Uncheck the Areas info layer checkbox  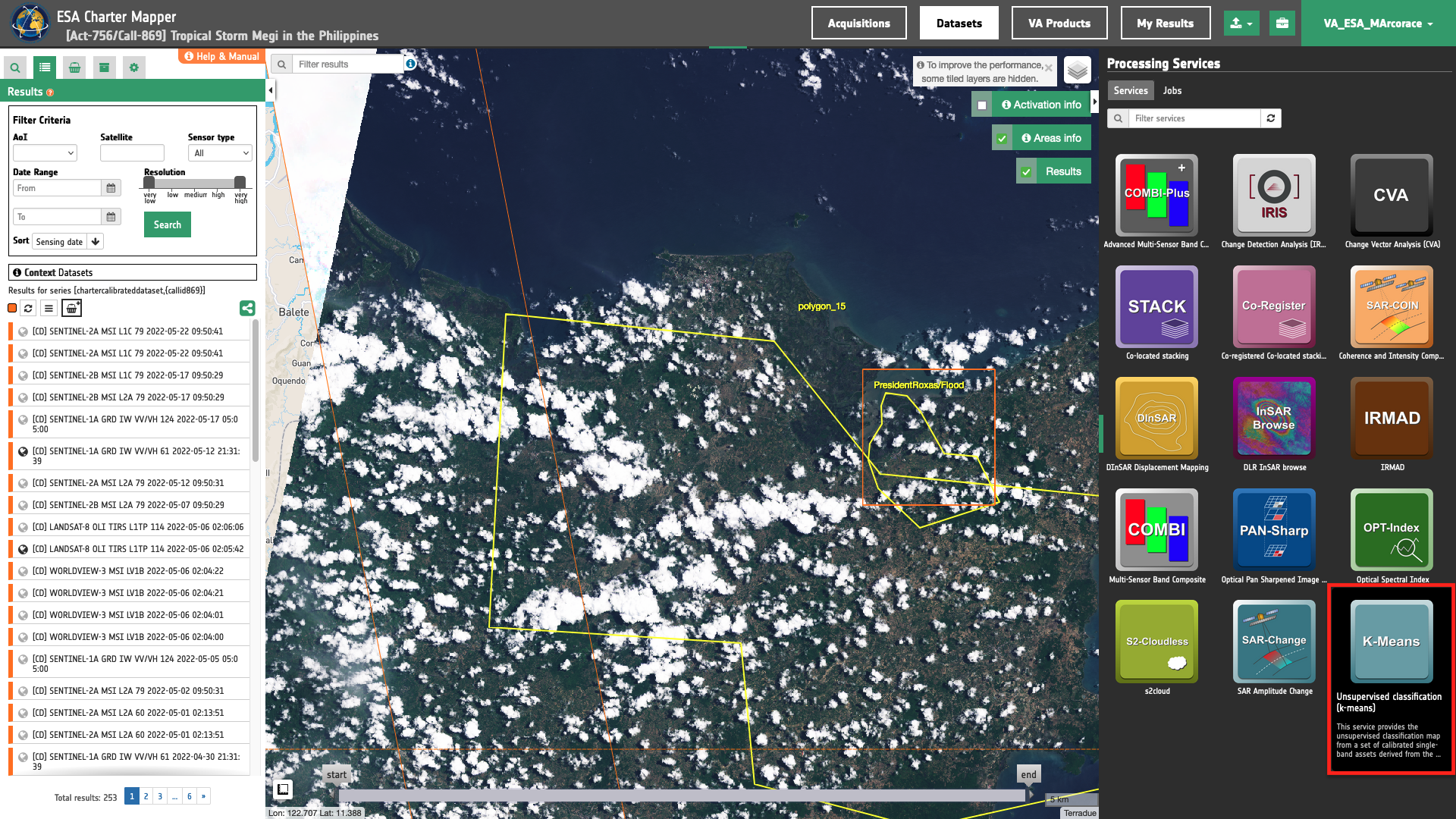click(x=1002, y=138)
